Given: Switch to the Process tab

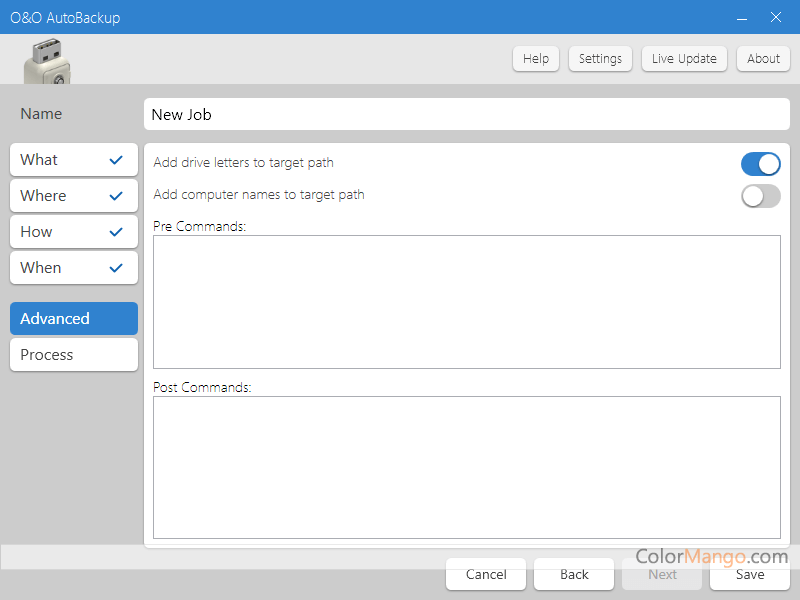Looking at the screenshot, I should 74,355.
